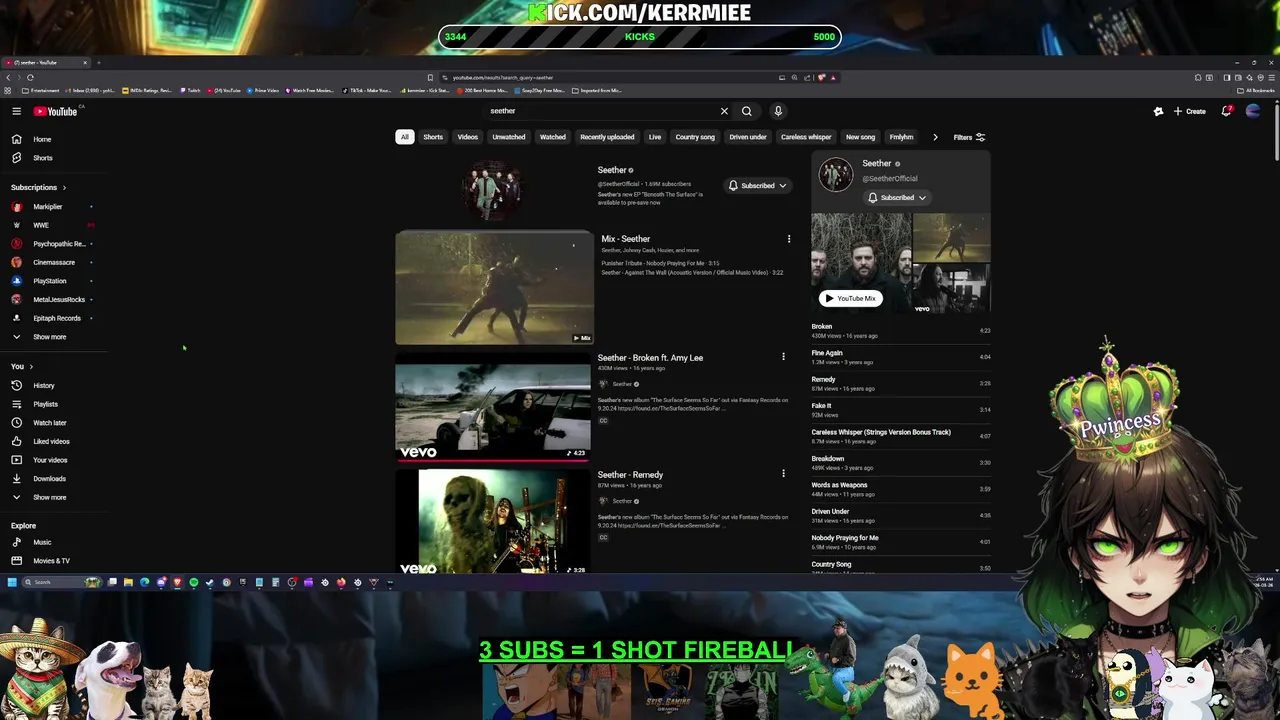Screen dimensions: 1280x720
Task: Click the browser reload button
Action: pos(30,77)
